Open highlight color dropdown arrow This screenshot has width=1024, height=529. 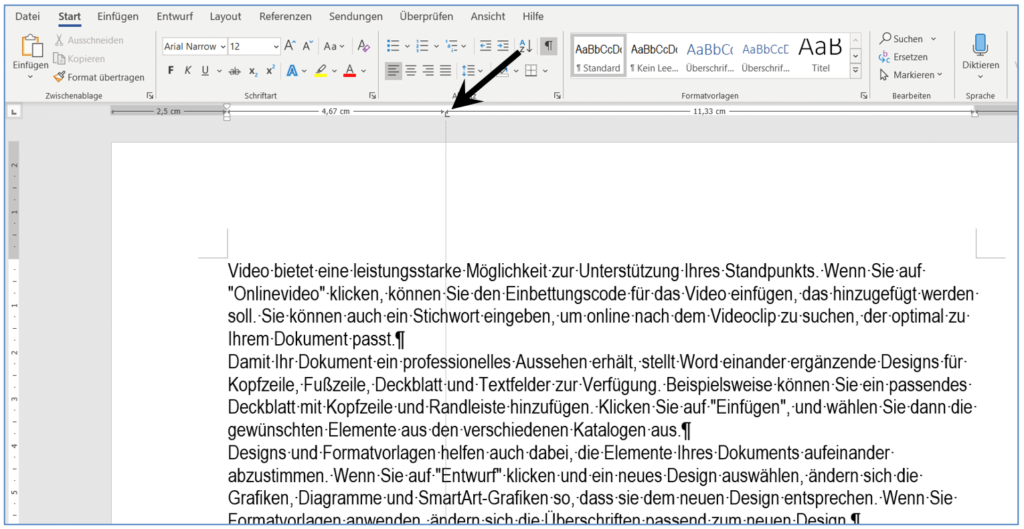(334, 71)
